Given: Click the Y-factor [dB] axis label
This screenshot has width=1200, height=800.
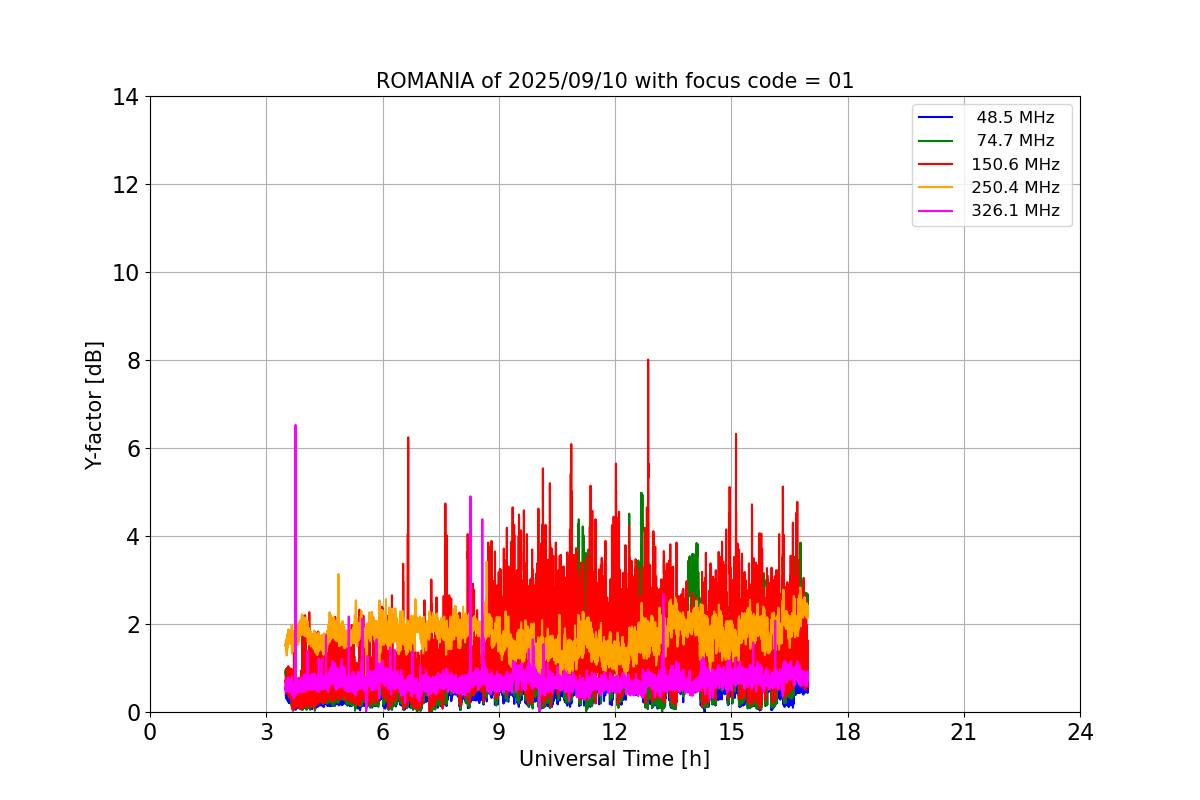Looking at the screenshot, I should 94,404.
